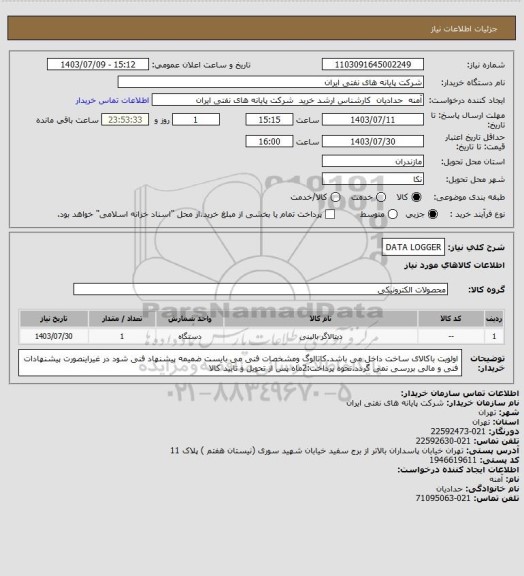Select the خدمت radio button
The width and height of the screenshot is (524, 576).
click(x=381, y=197)
